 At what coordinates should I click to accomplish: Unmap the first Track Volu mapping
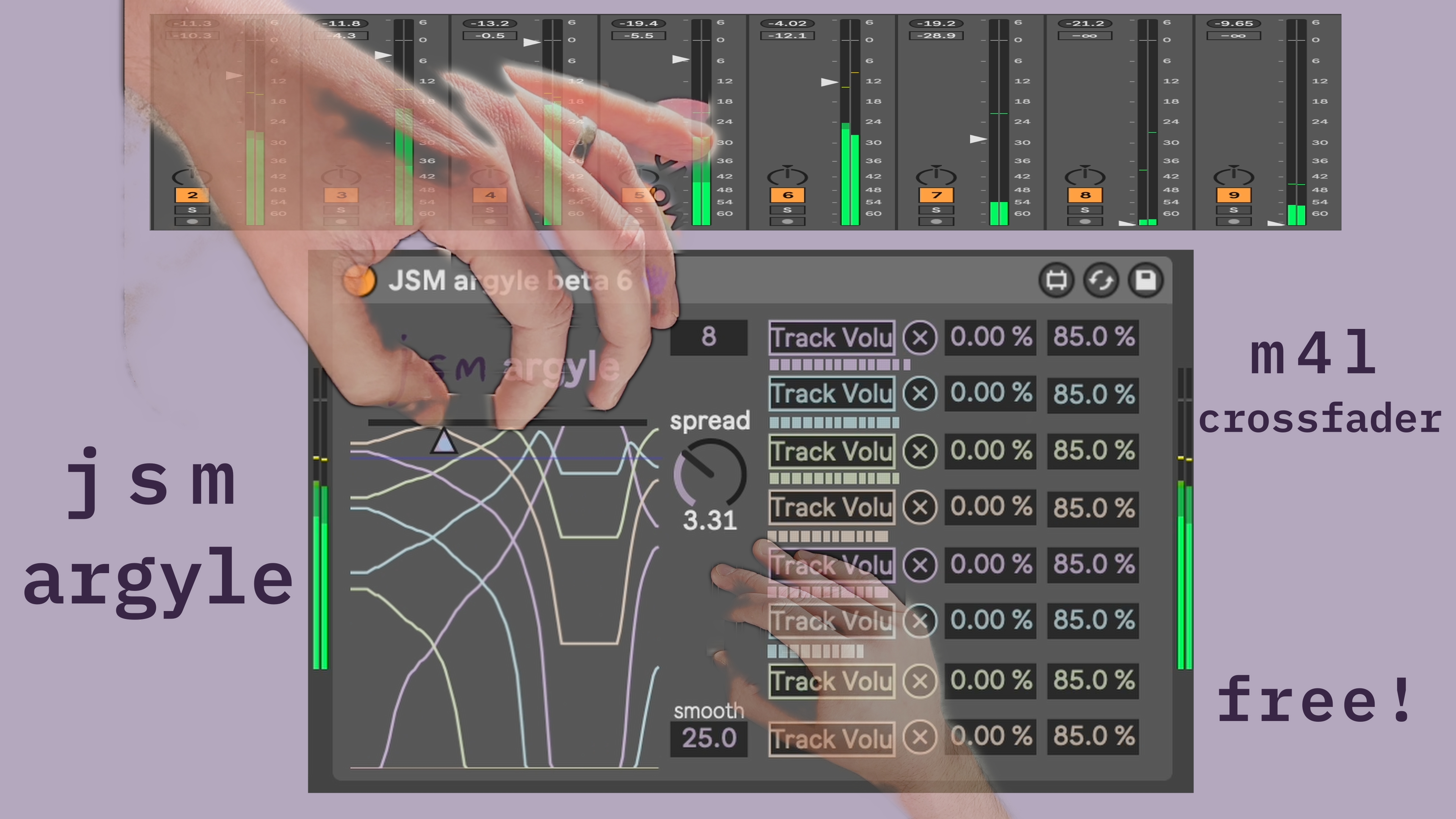[919, 338]
